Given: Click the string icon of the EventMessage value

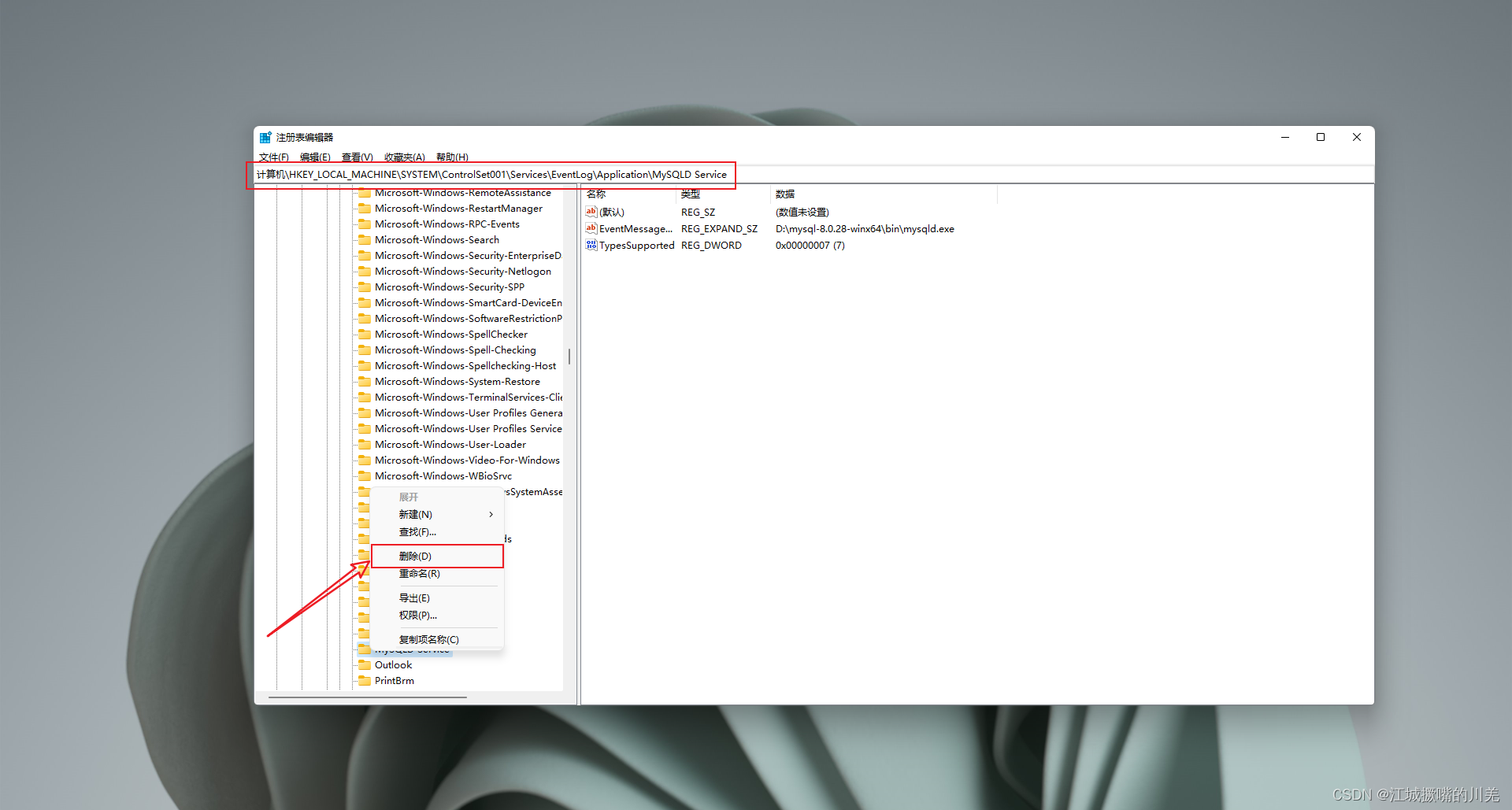Looking at the screenshot, I should pyautogui.click(x=591, y=228).
